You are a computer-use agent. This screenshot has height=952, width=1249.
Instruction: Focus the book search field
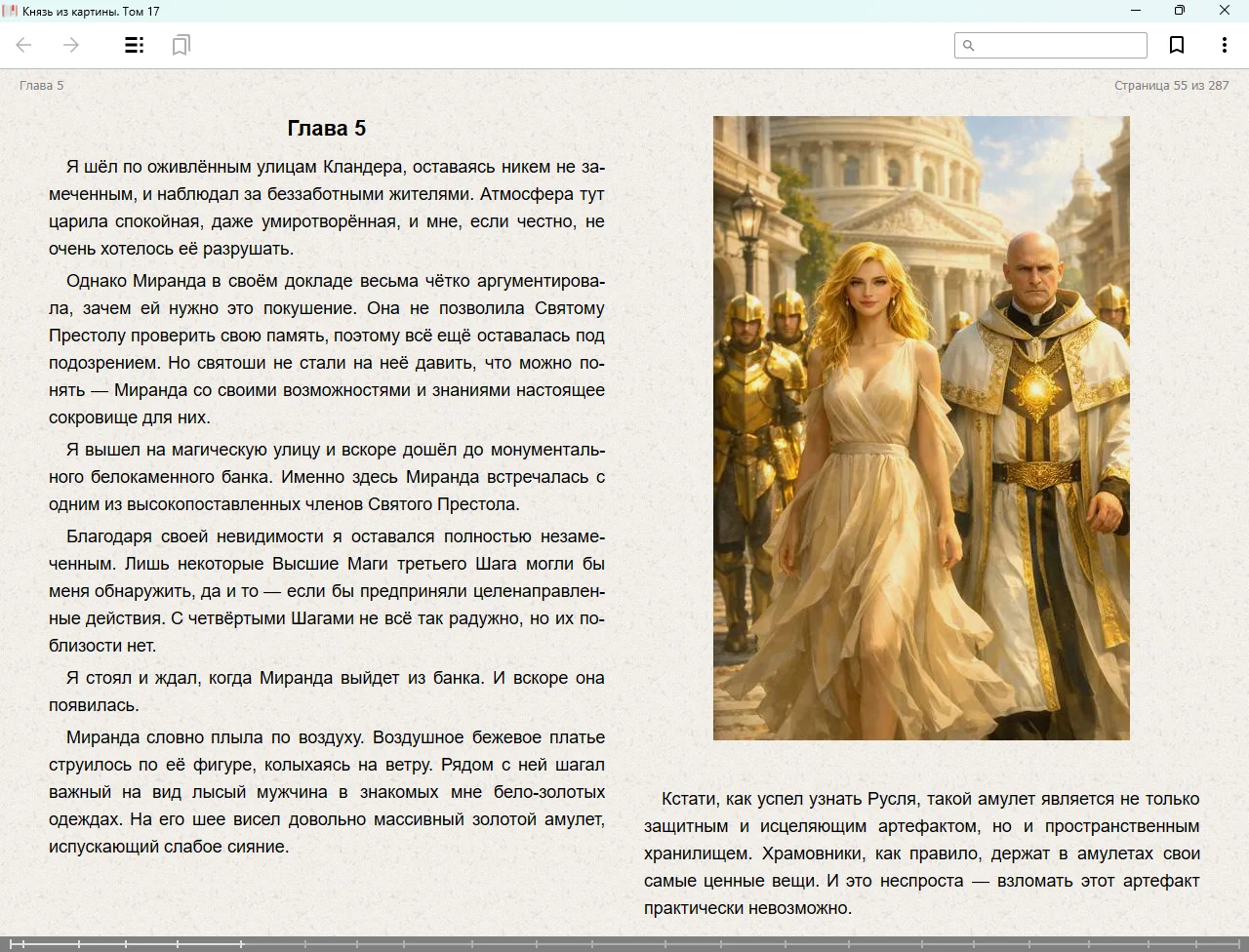(x=1059, y=46)
